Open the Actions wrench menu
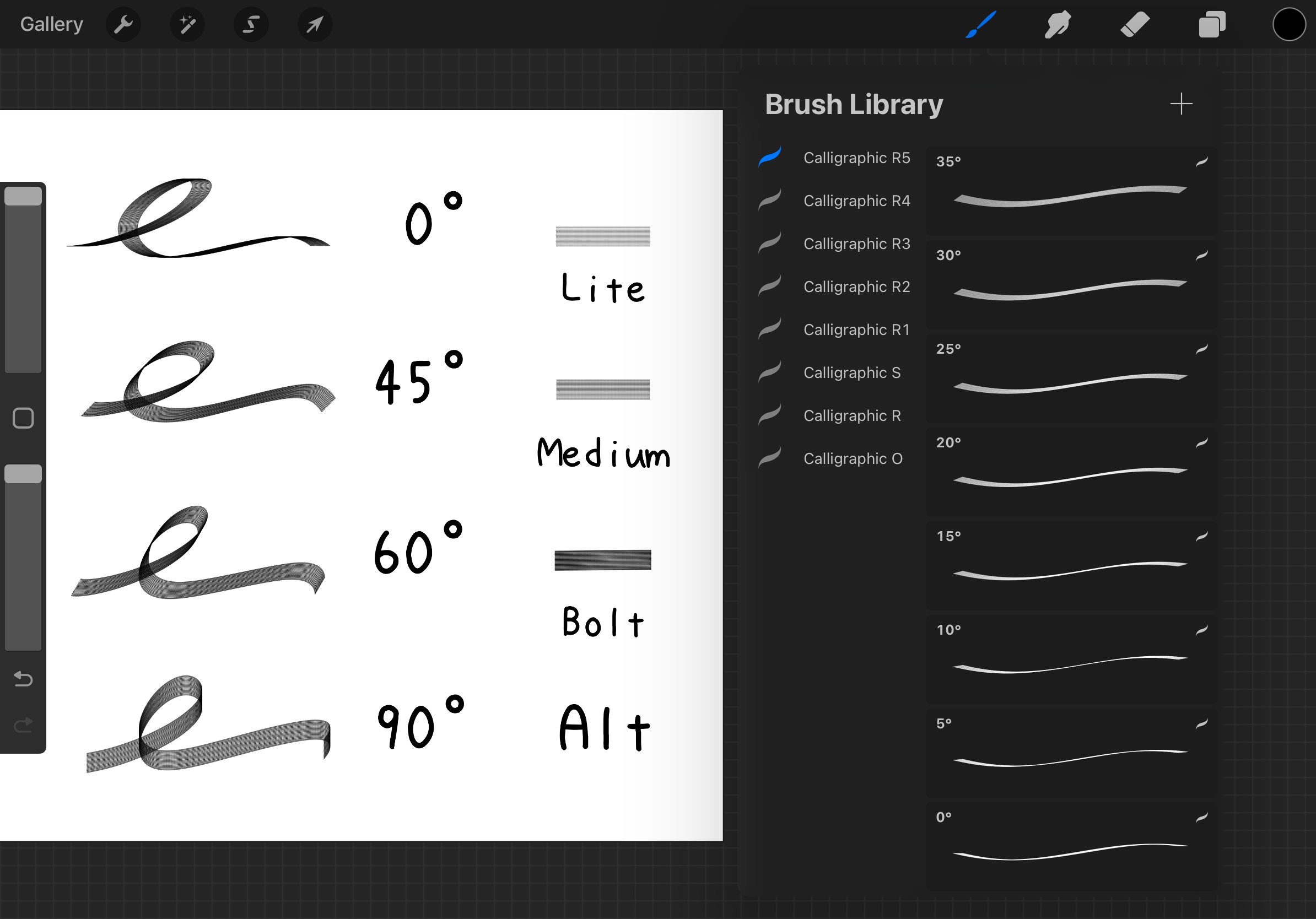 pos(123,25)
